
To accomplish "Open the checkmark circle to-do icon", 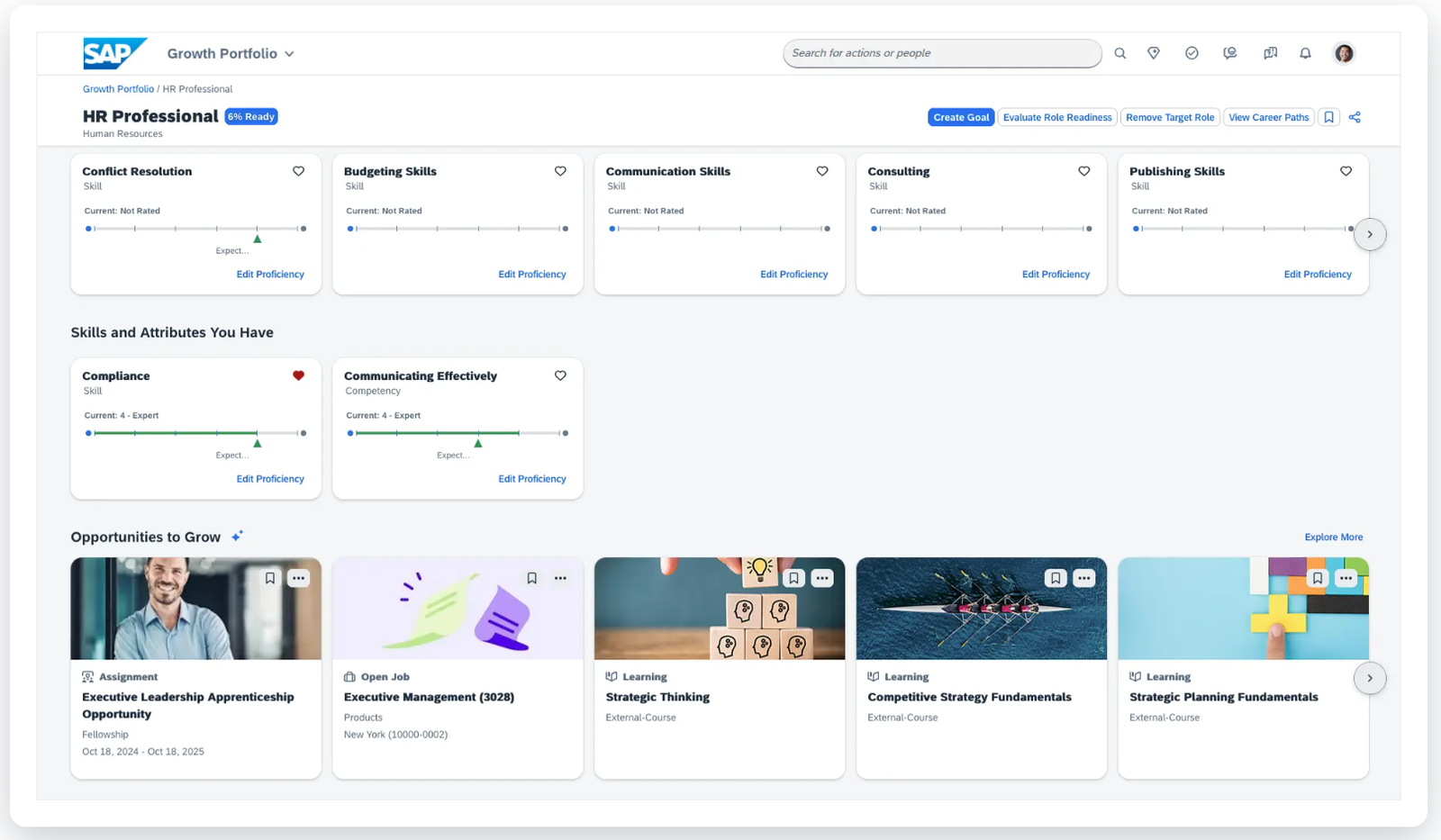I will (1192, 53).
